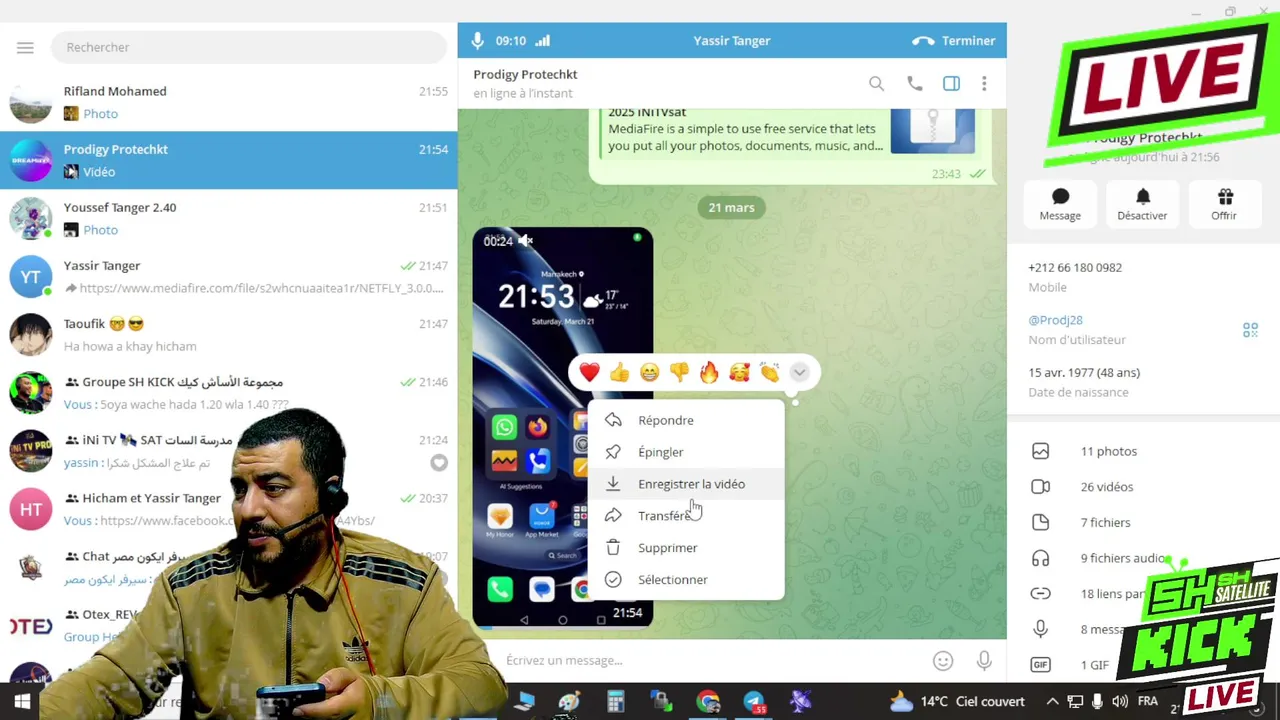This screenshot has height=720, width=1280.
Task: Choose Supprimer in the context menu
Action: pos(686,548)
